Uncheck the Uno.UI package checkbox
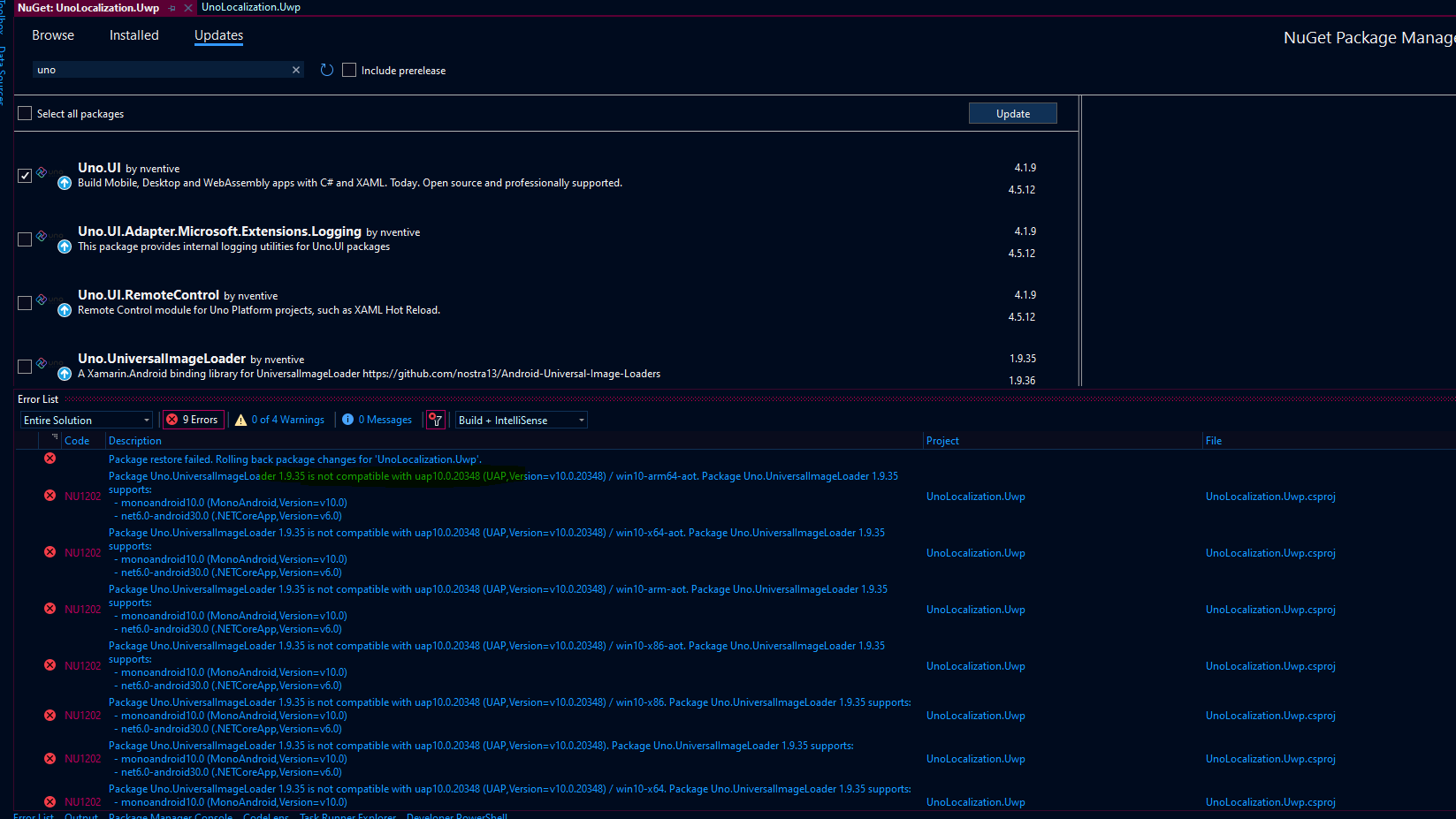Viewport: 1456px width, 819px height. tap(25, 176)
